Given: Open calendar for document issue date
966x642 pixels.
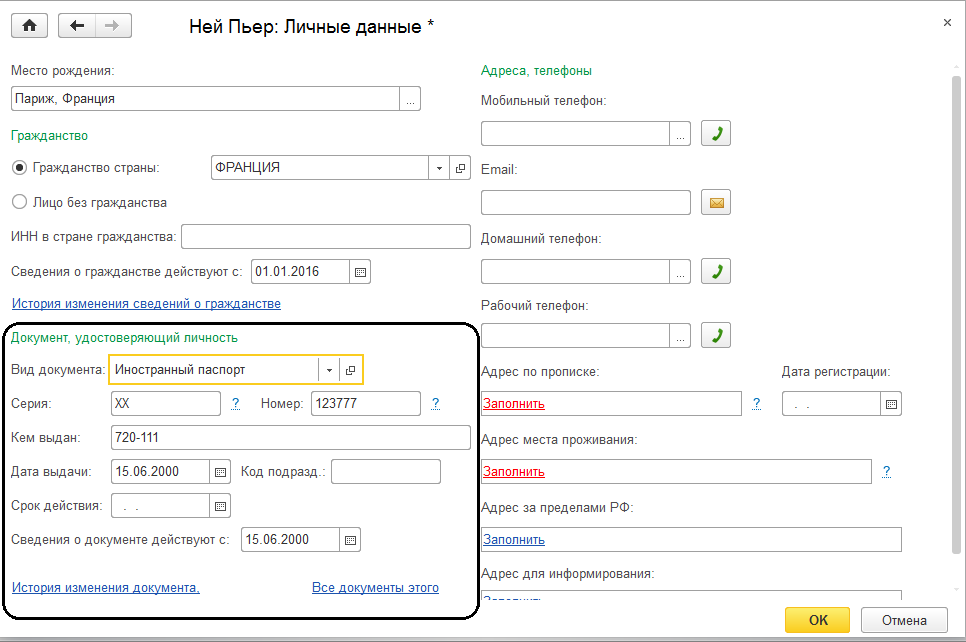Looking at the screenshot, I should coord(220,471).
